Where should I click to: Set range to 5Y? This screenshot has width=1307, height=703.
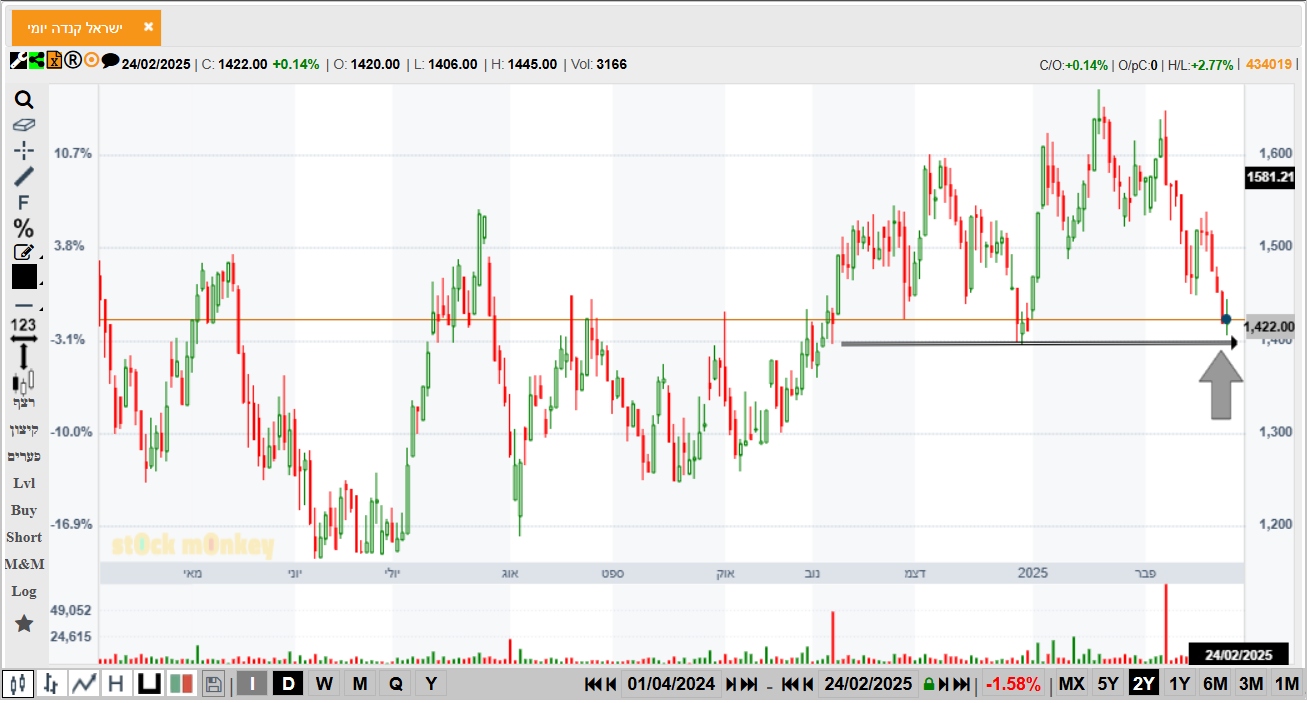click(1108, 684)
